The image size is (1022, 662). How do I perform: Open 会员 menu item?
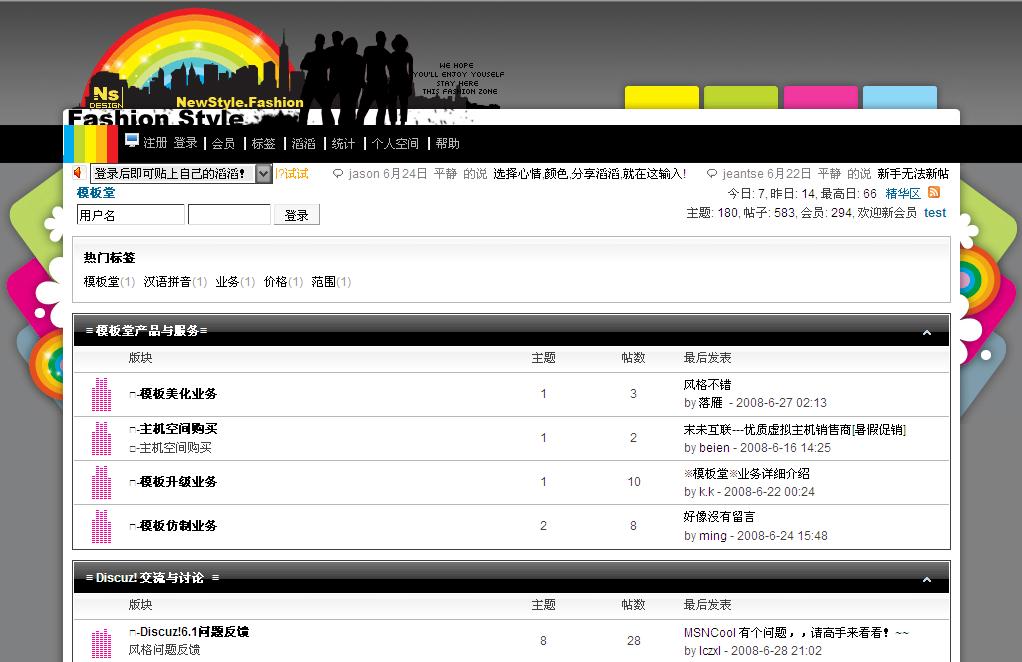[x=223, y=143]
